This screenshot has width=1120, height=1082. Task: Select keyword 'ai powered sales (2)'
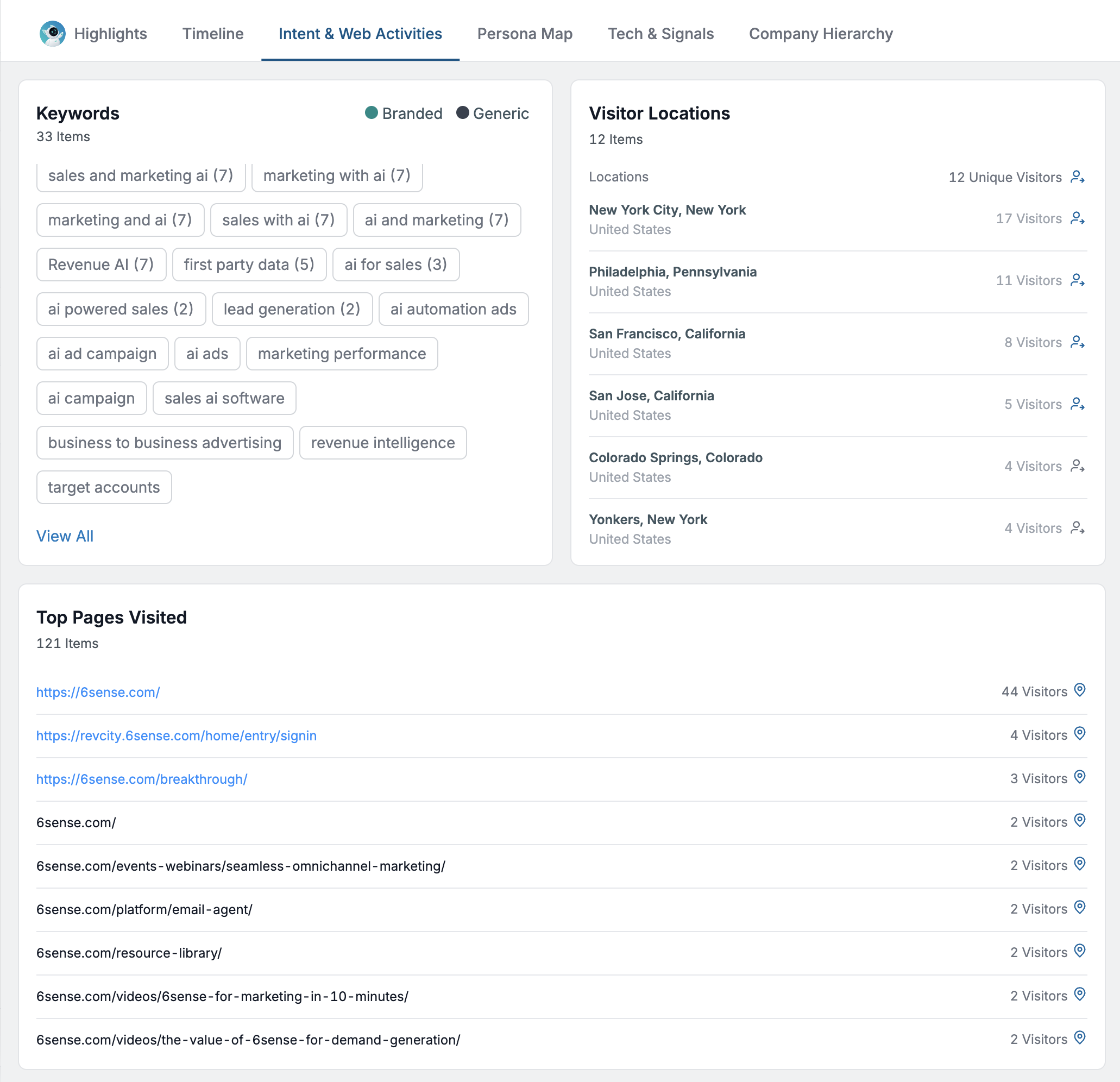[121, 309]
